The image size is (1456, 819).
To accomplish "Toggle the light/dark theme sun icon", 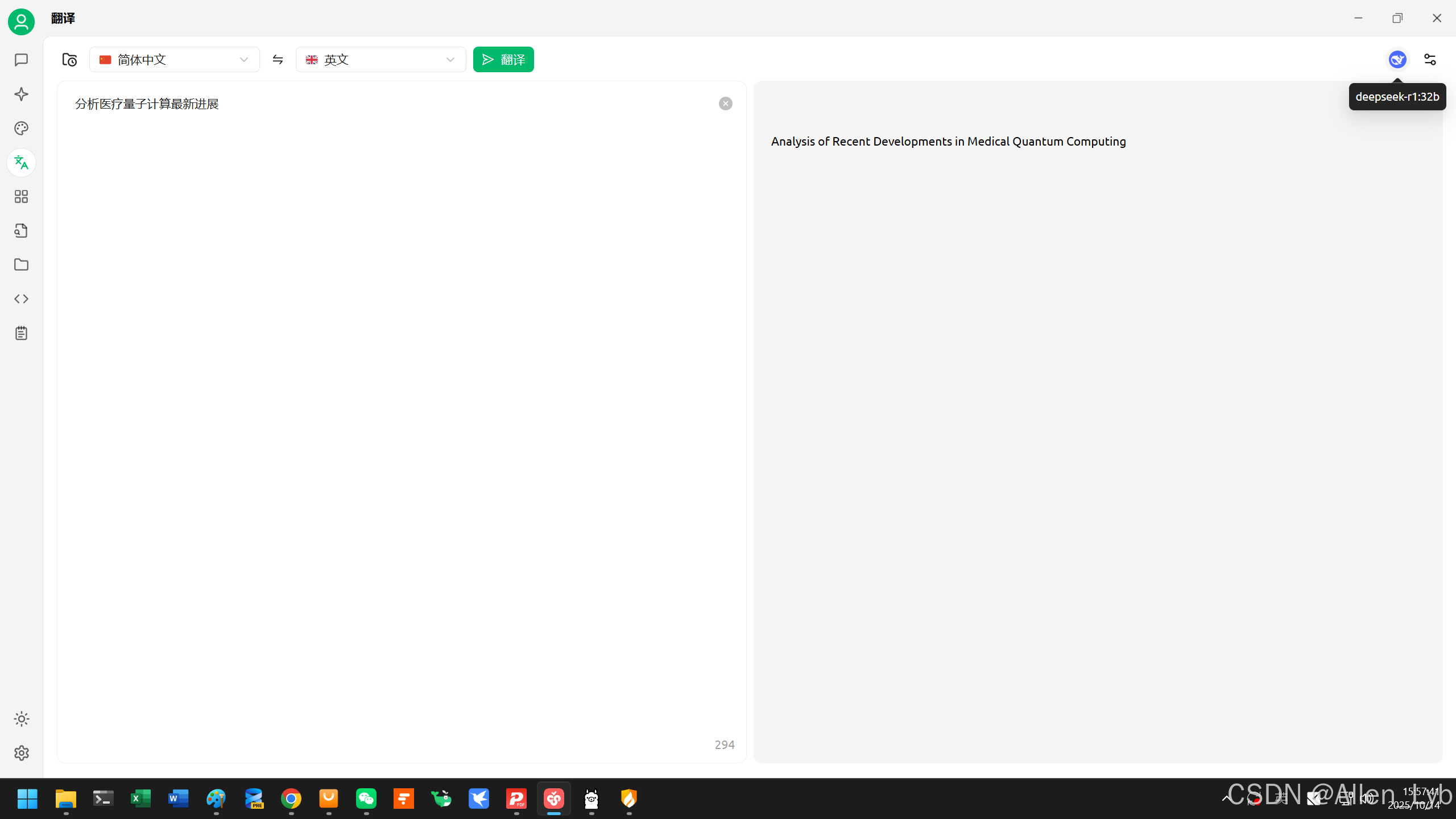I will [21, 719].
